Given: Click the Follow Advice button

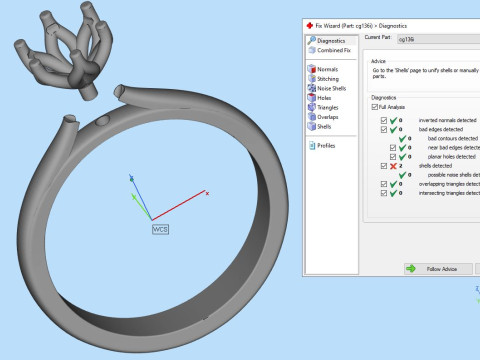Looking at the screenshot, I should click(x=438, y=269).
